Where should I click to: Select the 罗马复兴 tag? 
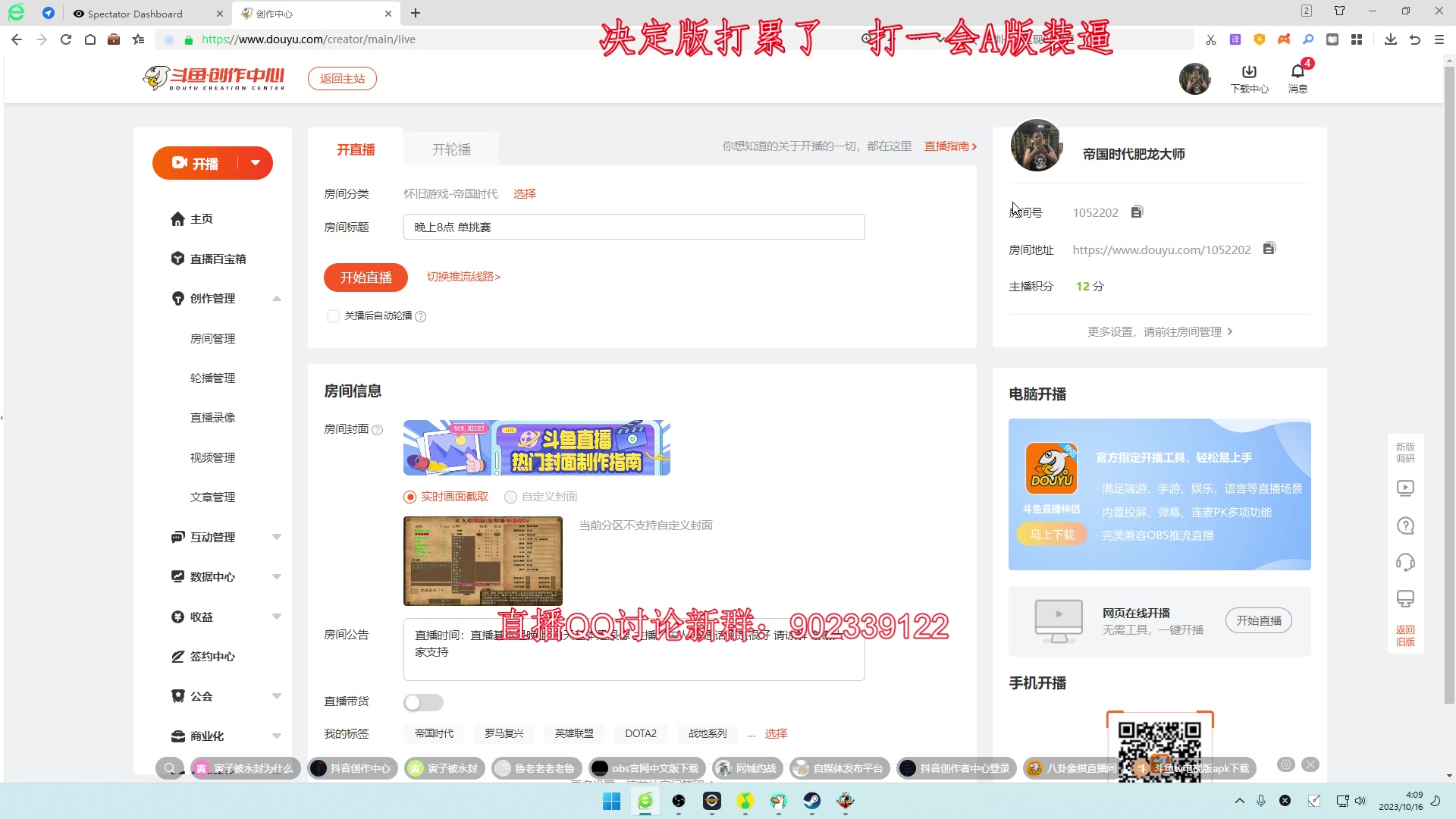click(504, 733)
